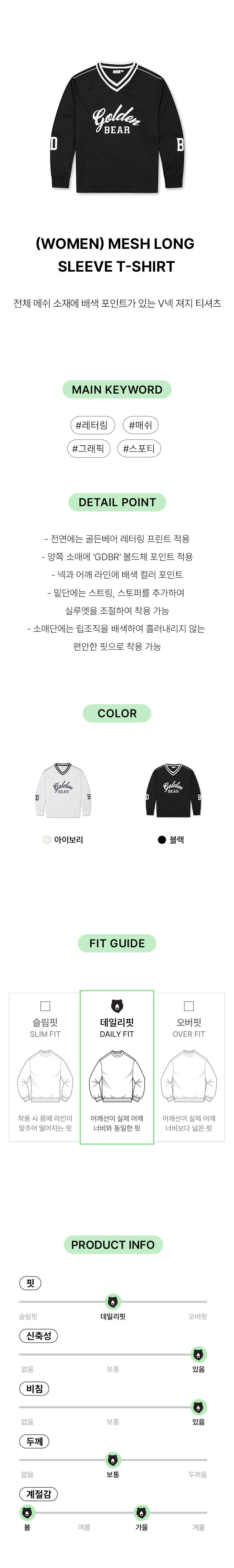This screenshot has height=1568, width=234.
Task: Check the 슬림핏 checkbox
Action: 45,1006
